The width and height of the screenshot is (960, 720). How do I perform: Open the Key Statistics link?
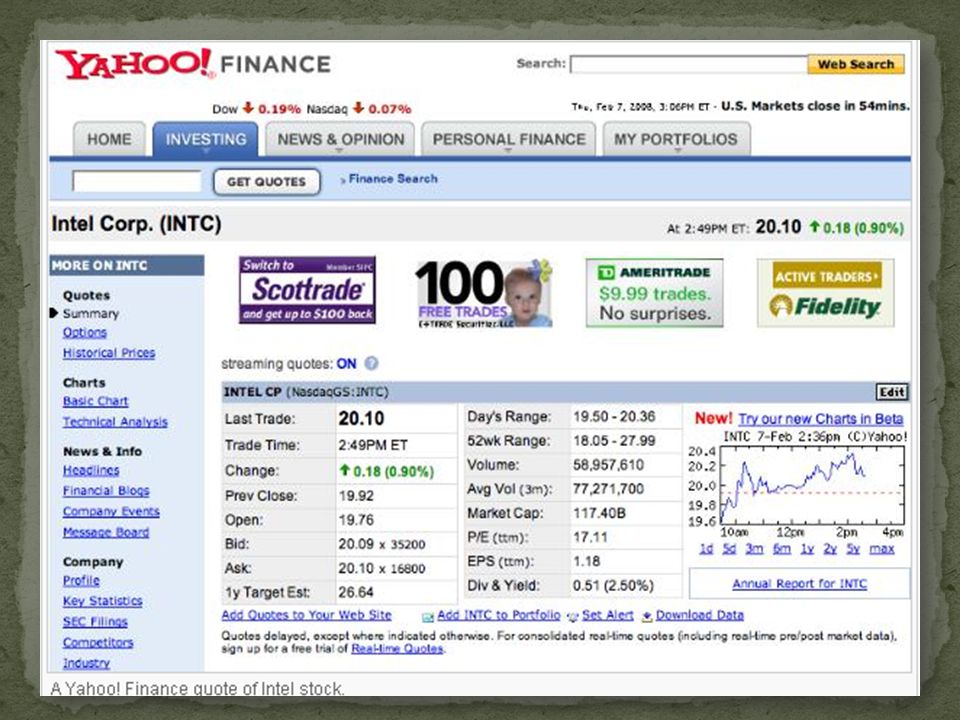click(102, 601)
